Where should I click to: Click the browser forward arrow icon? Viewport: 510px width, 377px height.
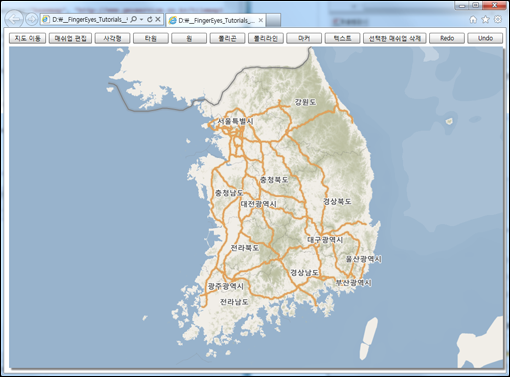pos(31,20)
